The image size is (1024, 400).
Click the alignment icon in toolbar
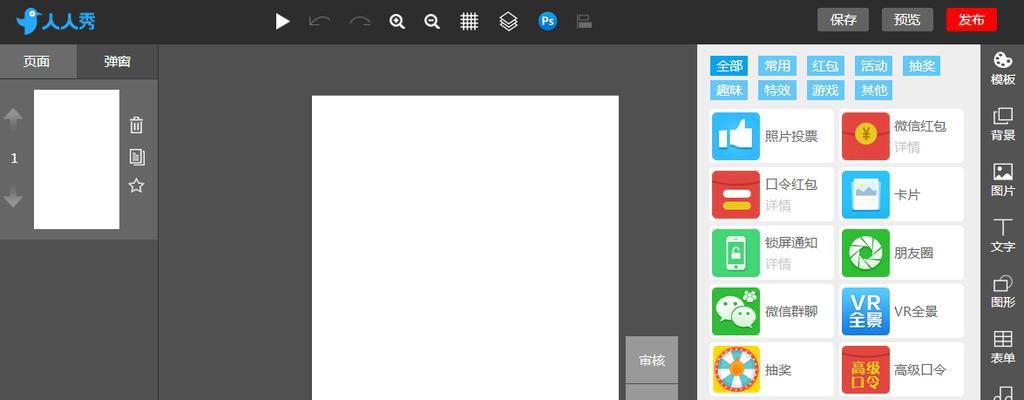584,22
